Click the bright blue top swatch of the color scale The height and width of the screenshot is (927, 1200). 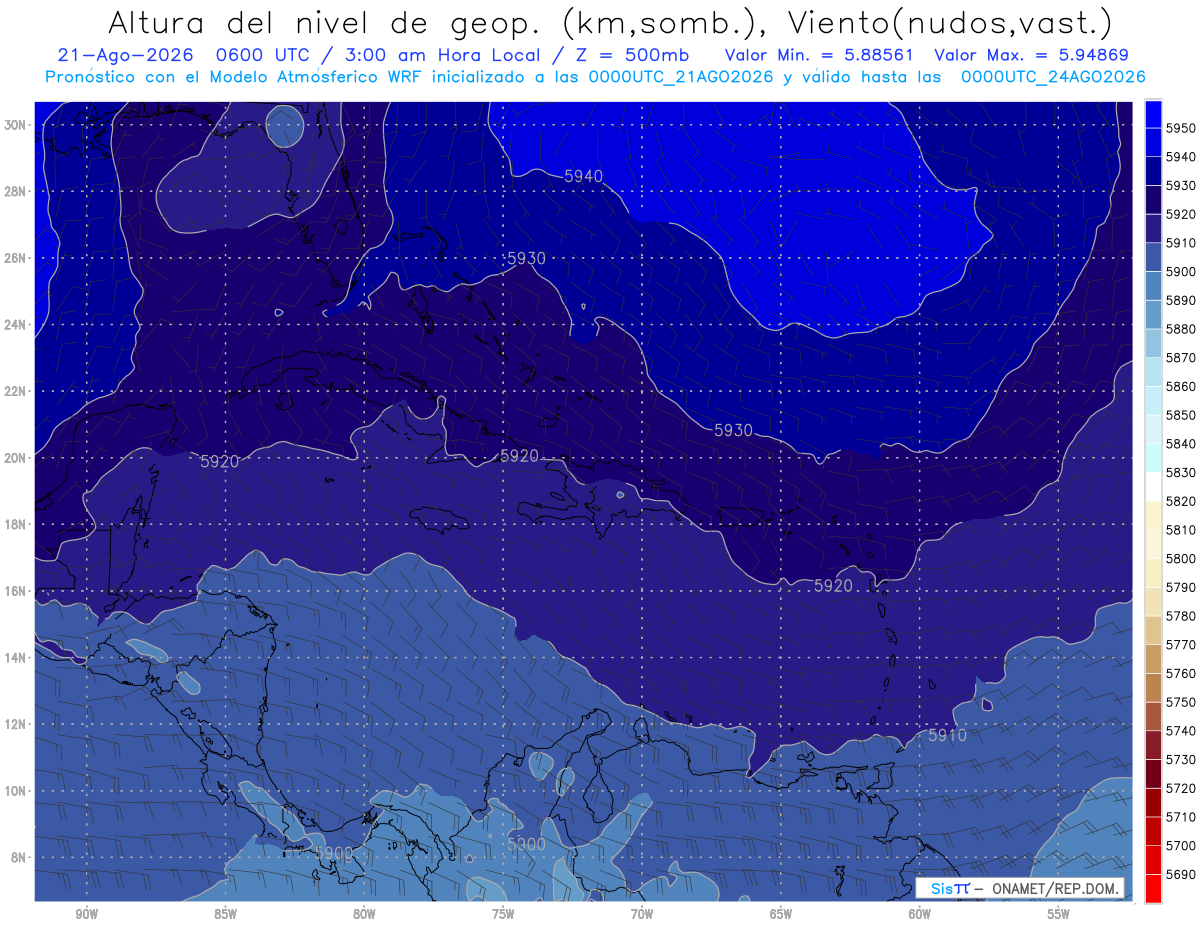coord(1153,114)
